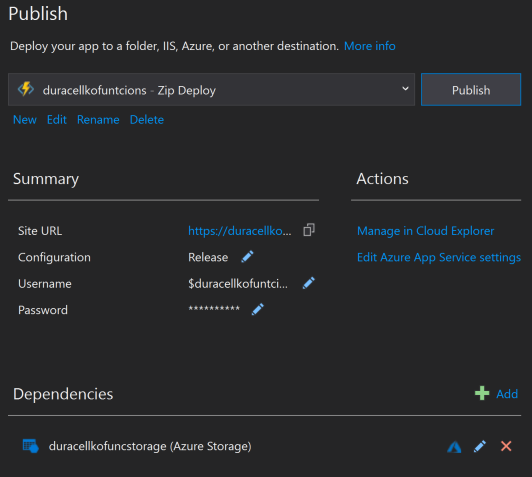Select the duracellkofuntcions Zip Deploy profile box

pyautogui.click(x=211, y=90)
